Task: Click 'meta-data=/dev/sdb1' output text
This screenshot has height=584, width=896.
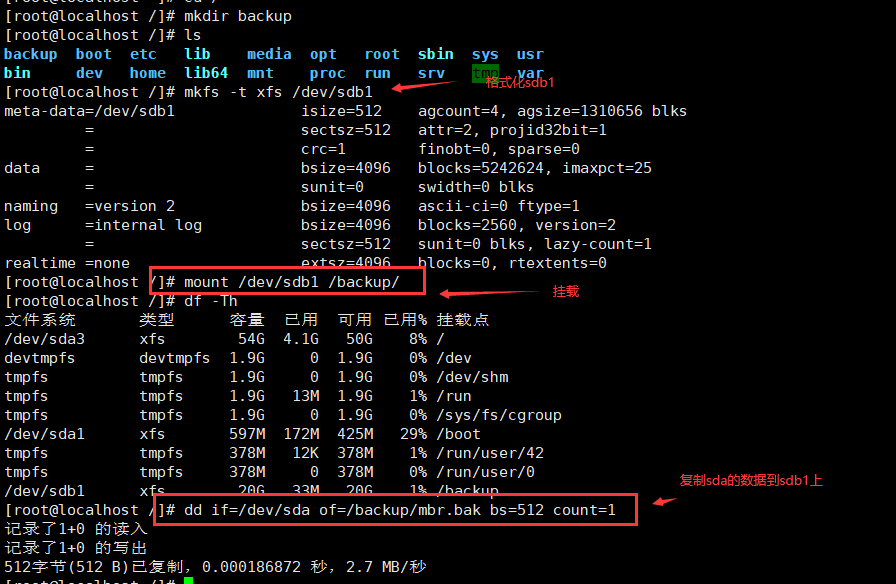Action: click(89, 111)
